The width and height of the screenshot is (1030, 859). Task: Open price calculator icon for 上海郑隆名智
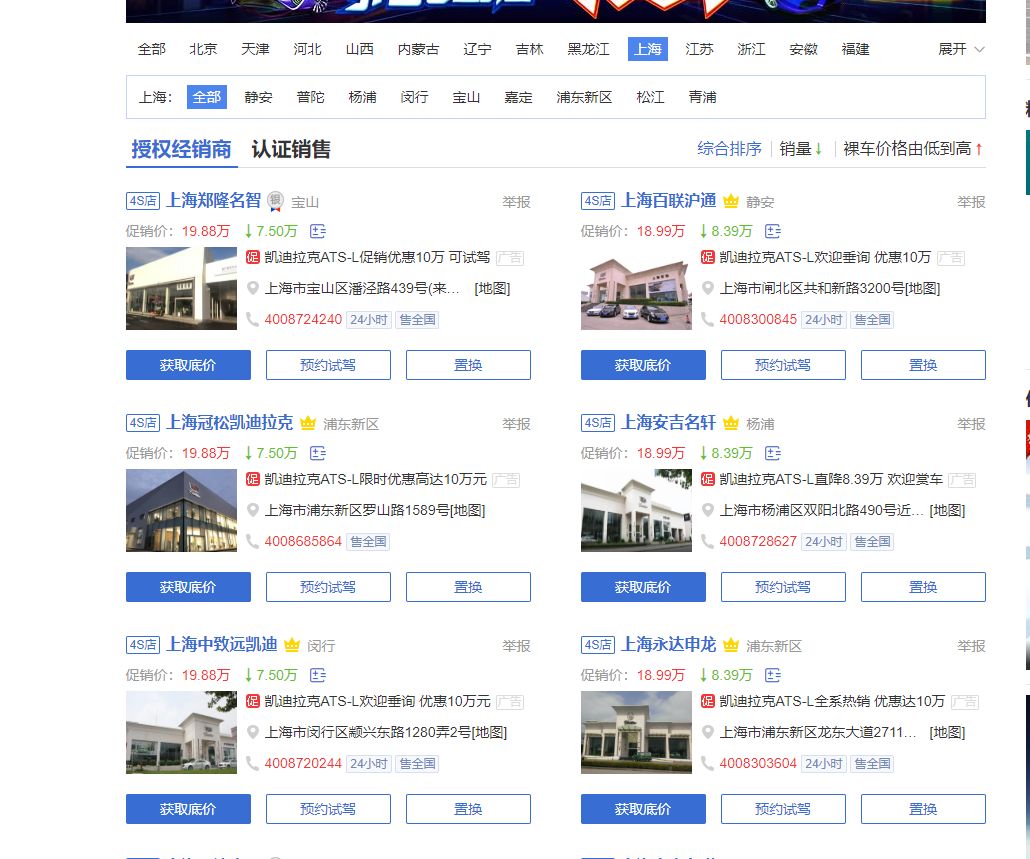pos(318,231)
